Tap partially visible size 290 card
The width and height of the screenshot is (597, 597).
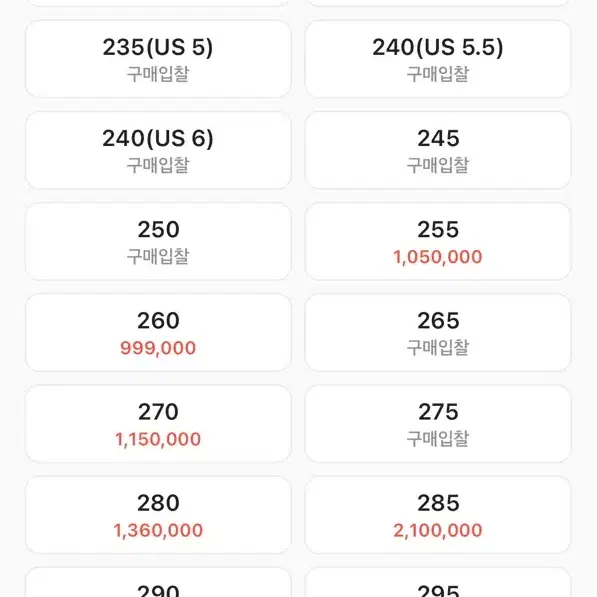pyautogui.click(x=158, y=582)
